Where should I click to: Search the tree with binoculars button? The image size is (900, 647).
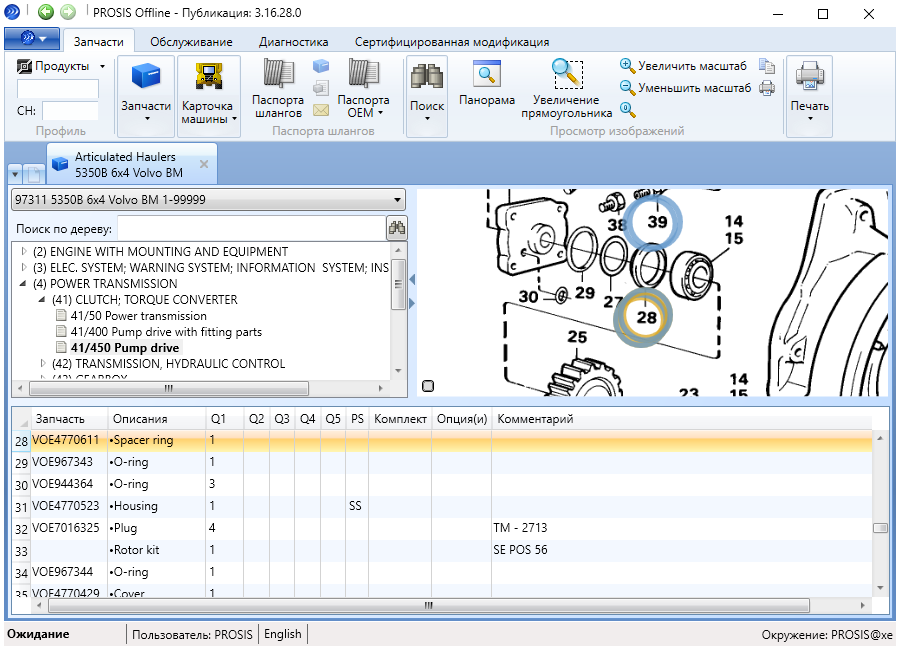[397, 228]
